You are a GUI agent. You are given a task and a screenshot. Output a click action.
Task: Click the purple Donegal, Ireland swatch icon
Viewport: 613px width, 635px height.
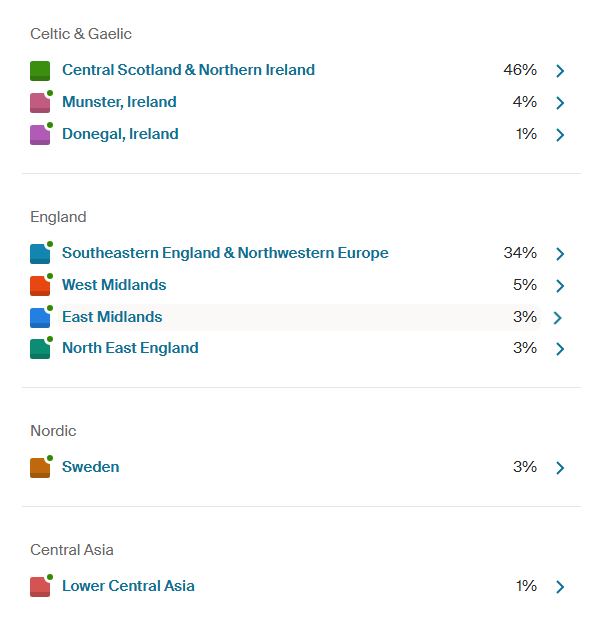40,135
